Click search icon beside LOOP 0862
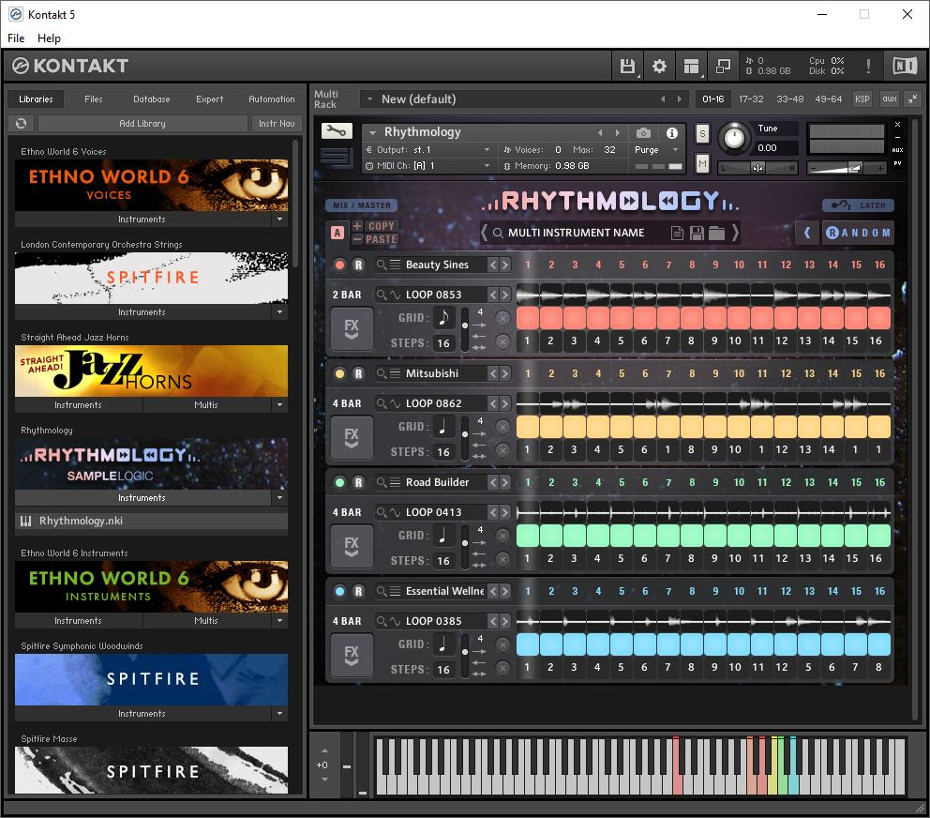 (x=381, y=403)
